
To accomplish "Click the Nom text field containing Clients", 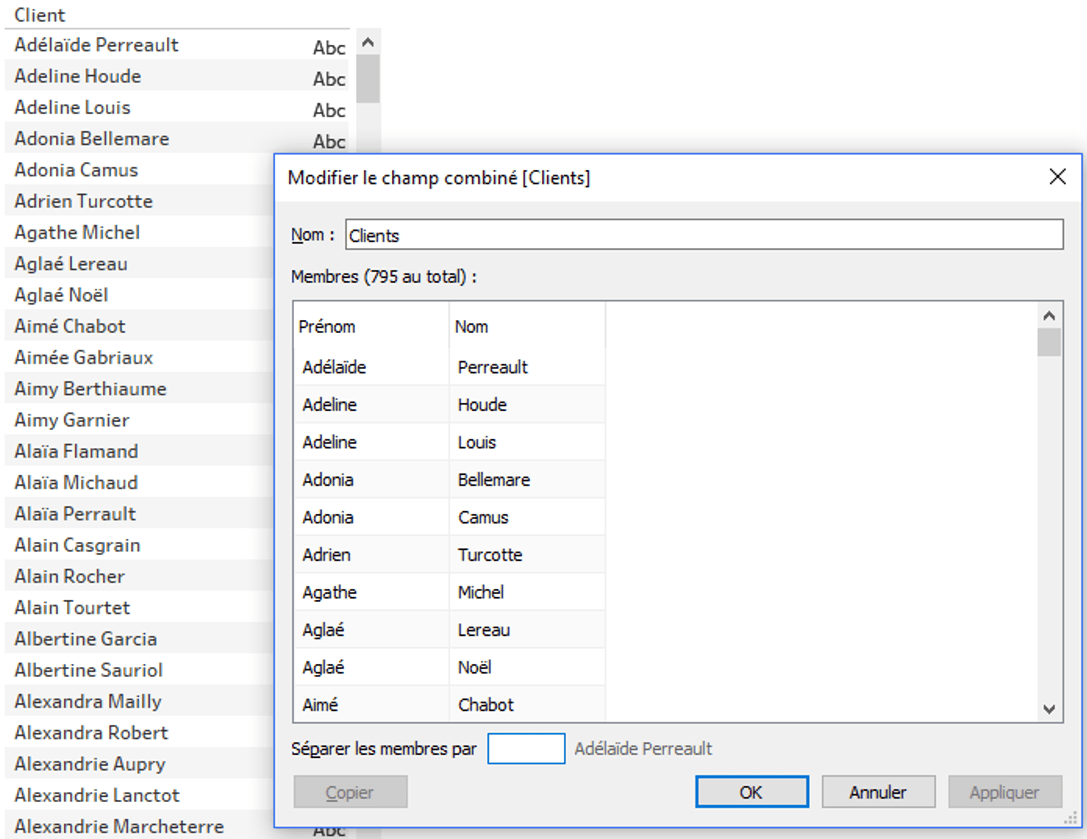I will click(703, 235).
